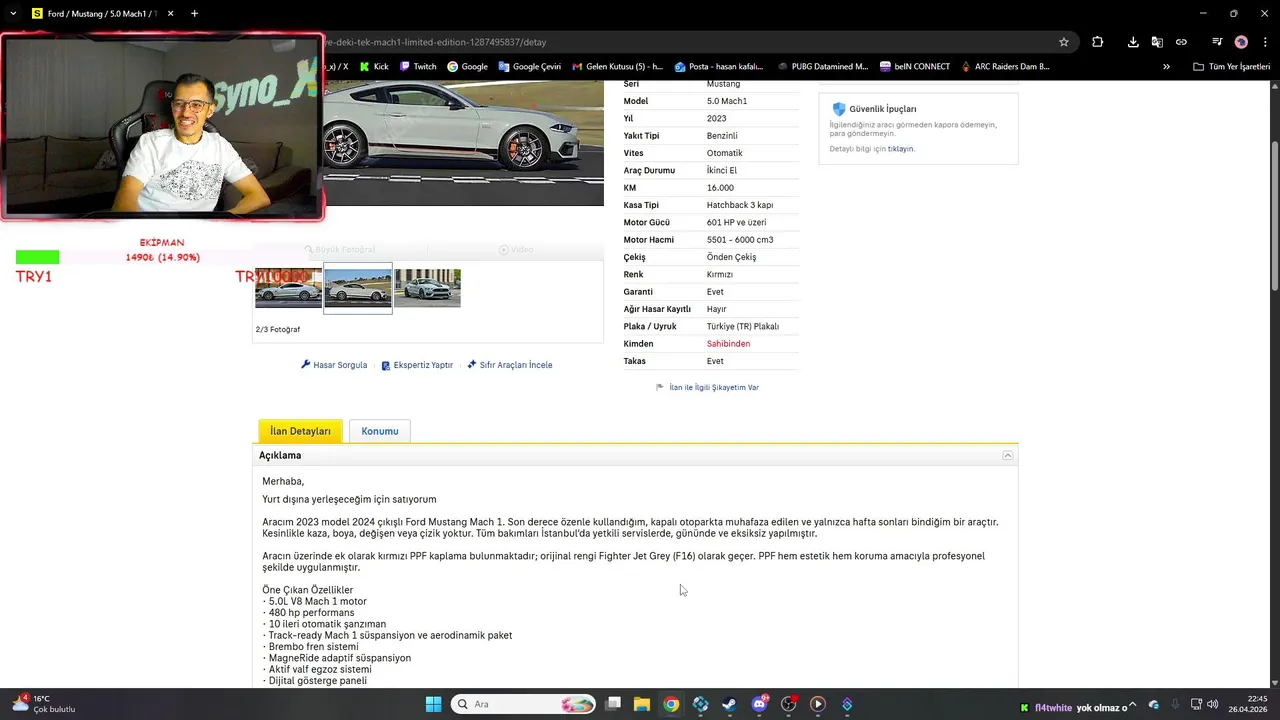Click the network icon in the system tray

pyautogui.click(x=1198, y=704)
